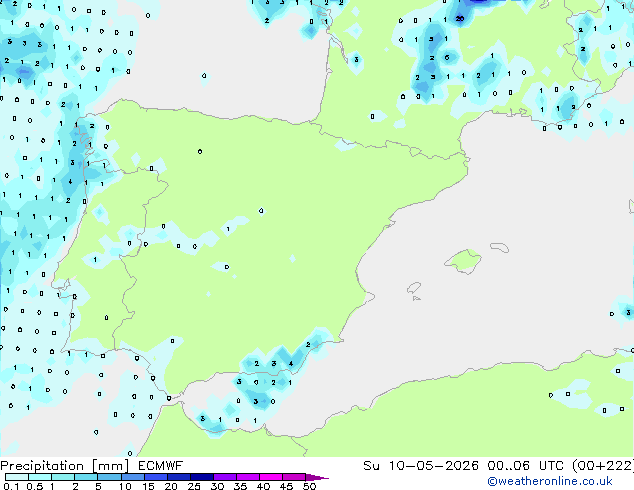The height and width of the screenshot is (490, 634).
Task: Click the date 'Su 10-05-2026'
Action: pyautogui.click(x=421, y=466)
